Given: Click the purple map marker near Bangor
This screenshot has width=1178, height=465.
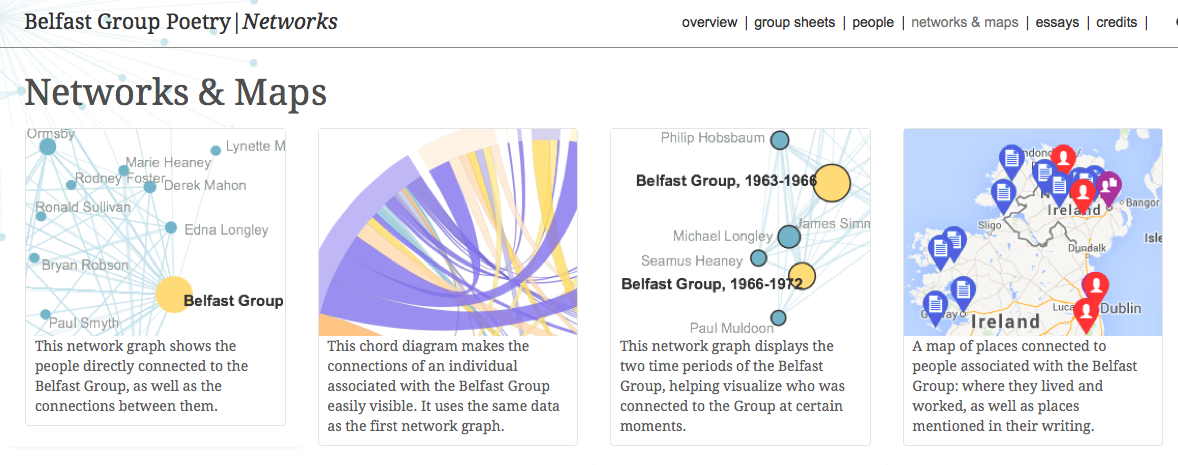Looking at the screenshot, I should tap(1109, 186).
